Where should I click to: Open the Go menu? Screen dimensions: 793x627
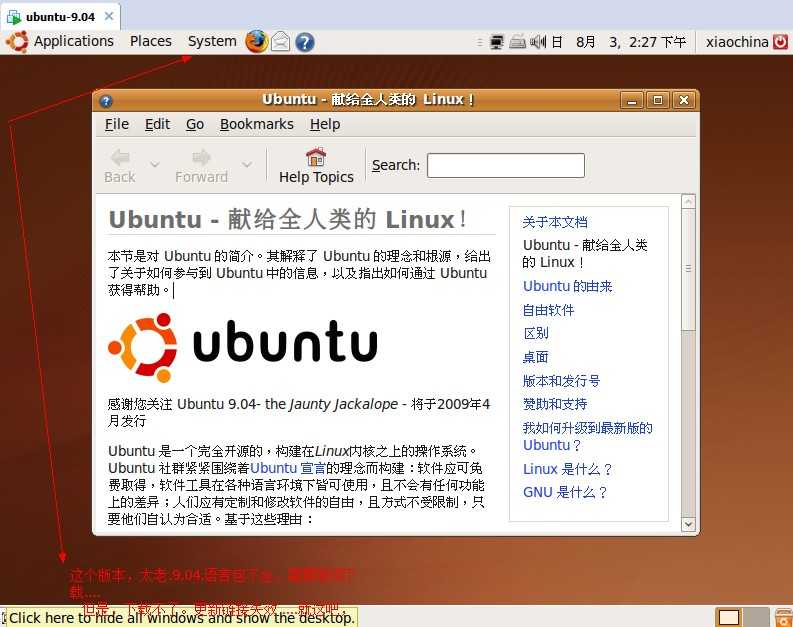pos(195,124)
